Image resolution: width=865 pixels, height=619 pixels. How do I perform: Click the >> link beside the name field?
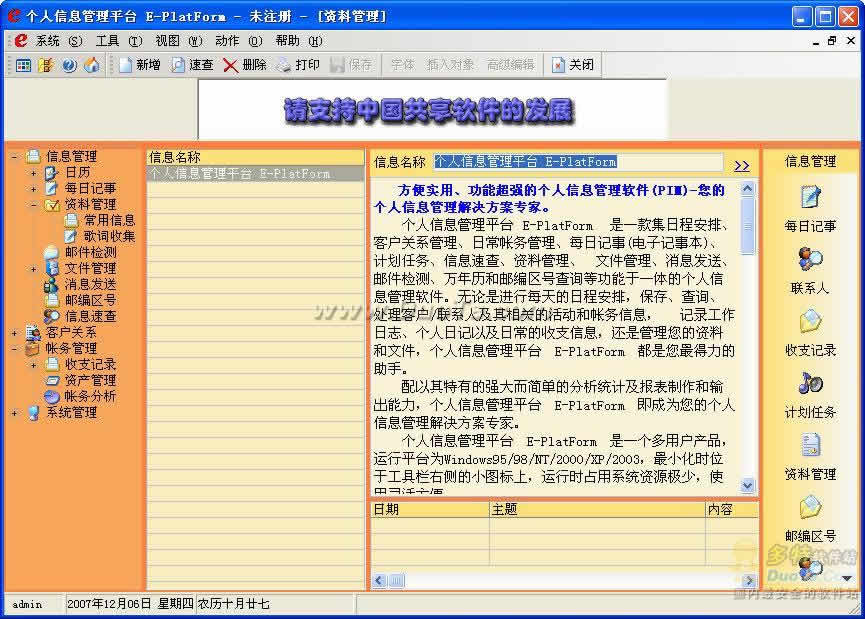(741, 165)
